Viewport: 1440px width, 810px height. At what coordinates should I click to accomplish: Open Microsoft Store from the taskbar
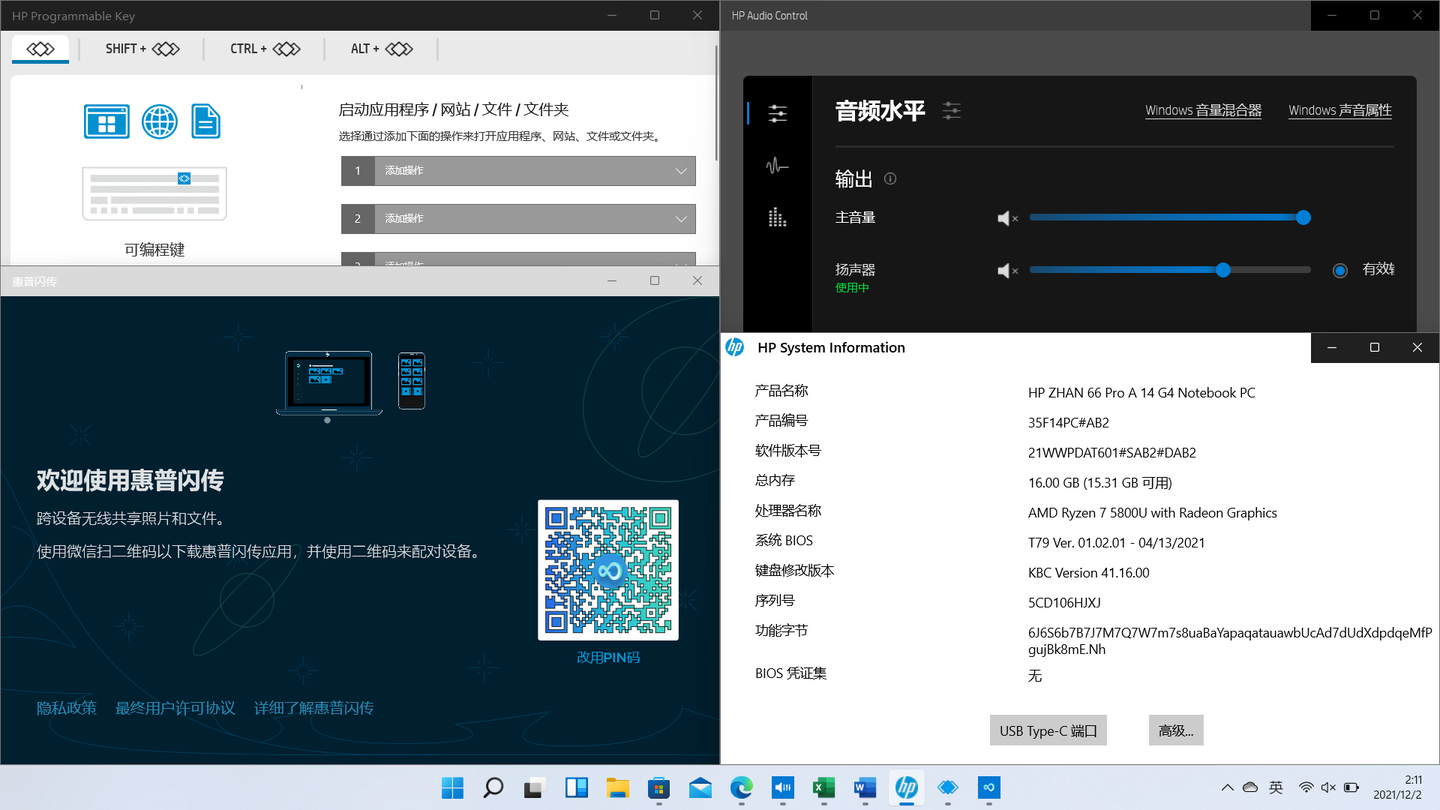pyautogui.click(x=659, y=788)
